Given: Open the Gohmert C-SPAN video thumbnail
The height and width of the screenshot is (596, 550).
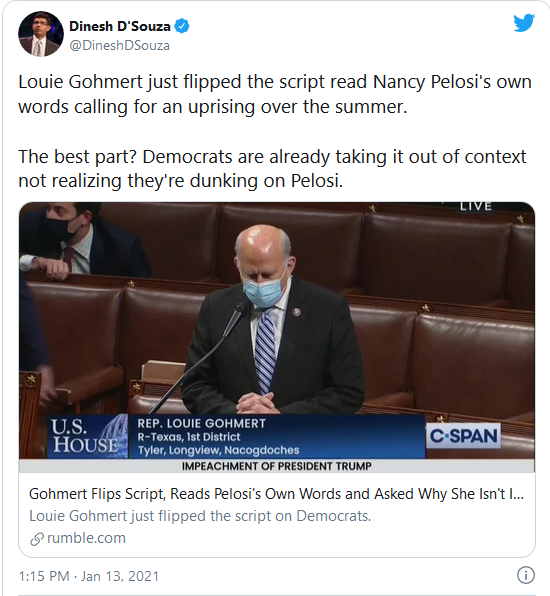Looking at the screenshot, I should click(x=277, y=337).
